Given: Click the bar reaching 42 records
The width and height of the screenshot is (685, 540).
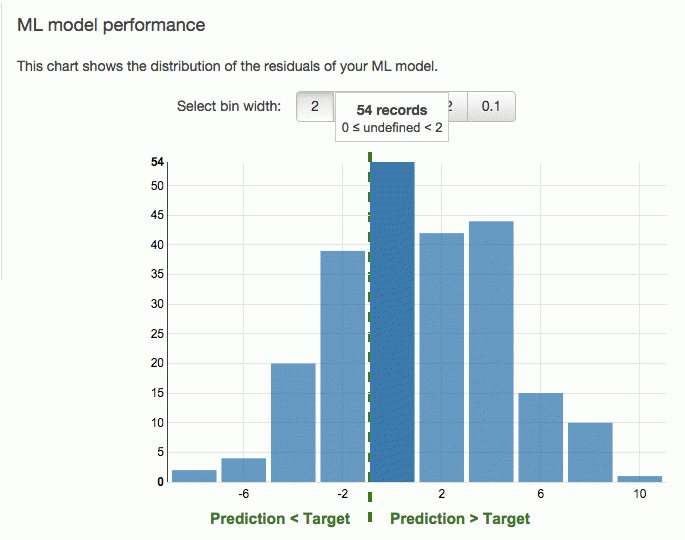Looking at the screenshot, I should (442, 357).
